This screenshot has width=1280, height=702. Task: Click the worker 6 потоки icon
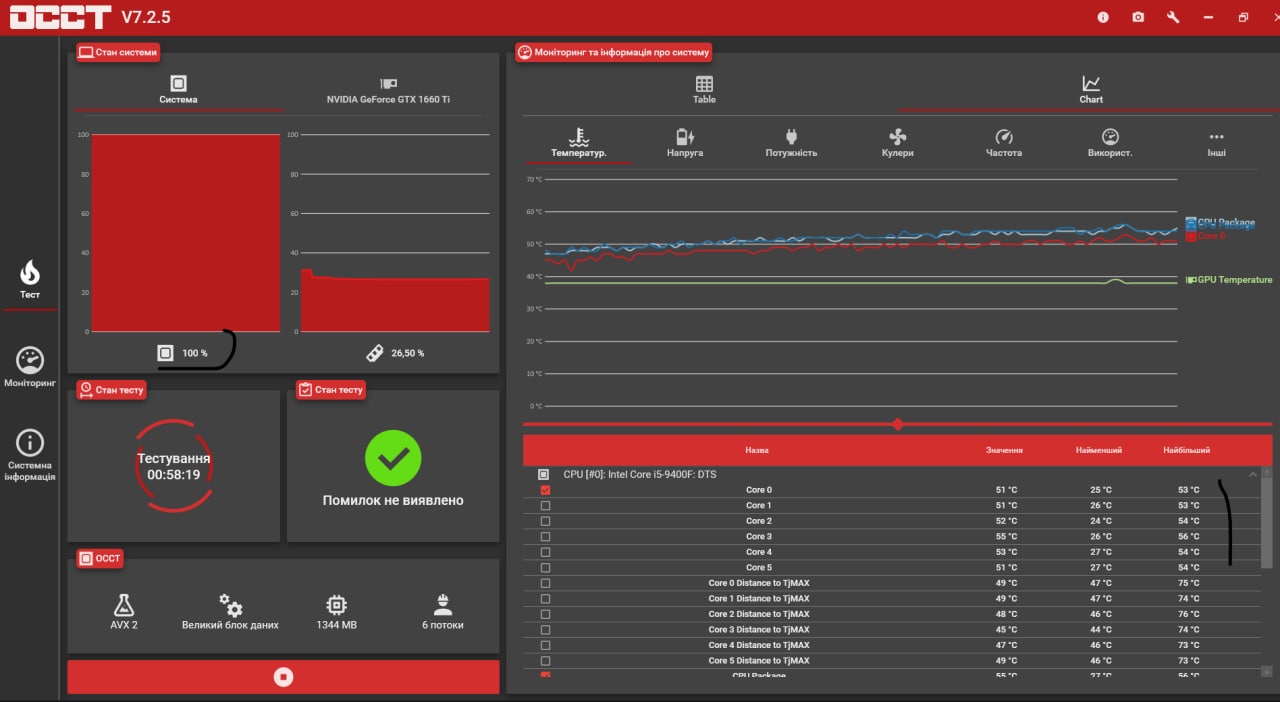pyautogui.click(x=443, y=605)
